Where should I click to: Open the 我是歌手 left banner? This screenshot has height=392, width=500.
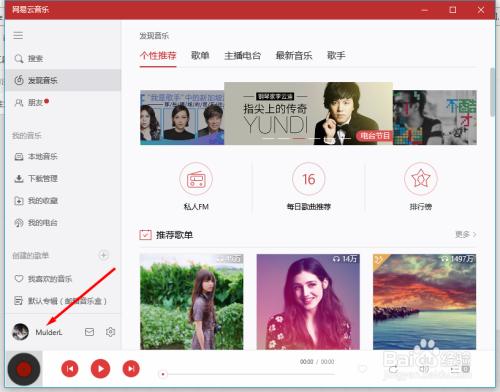tap(182, 117)
